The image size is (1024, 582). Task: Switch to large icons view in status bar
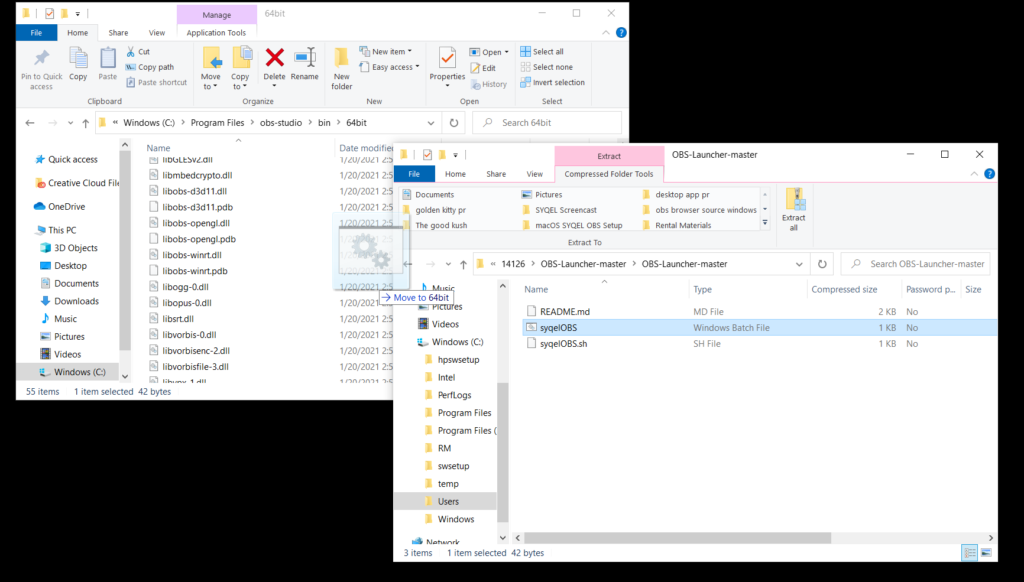tap(986, 553)
